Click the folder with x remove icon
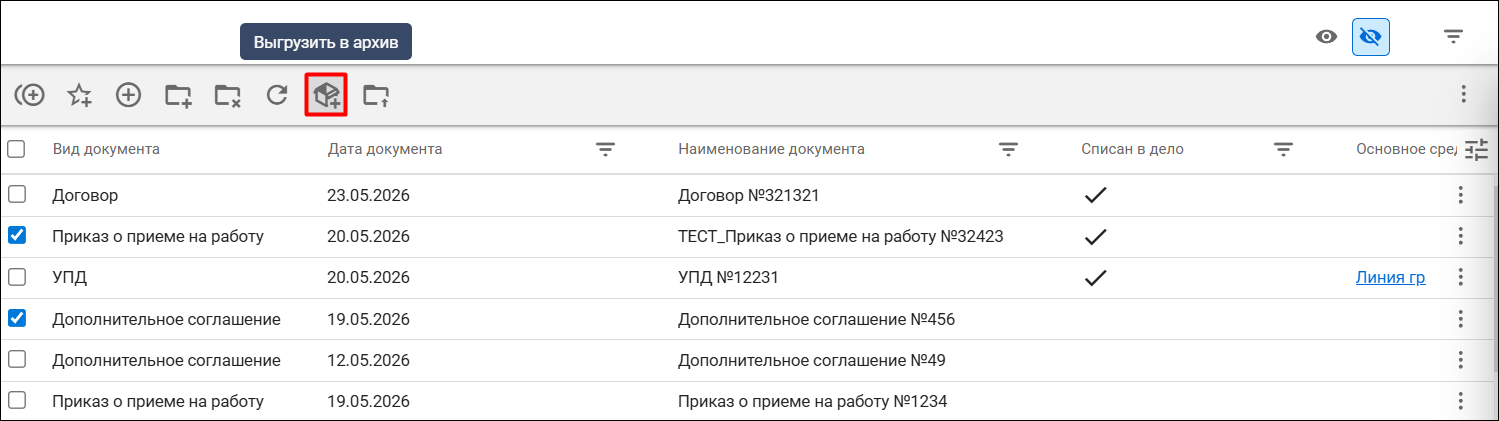Image resolution: width=1499 pixels, height=421 pixels. (x=227, y=95)
